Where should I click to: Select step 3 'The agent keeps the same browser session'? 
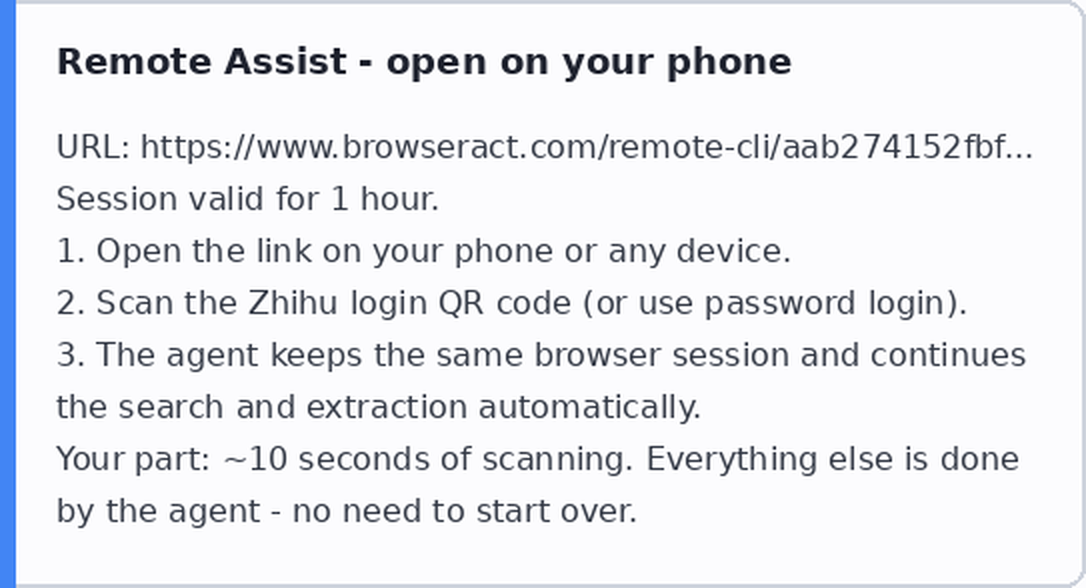541,355
